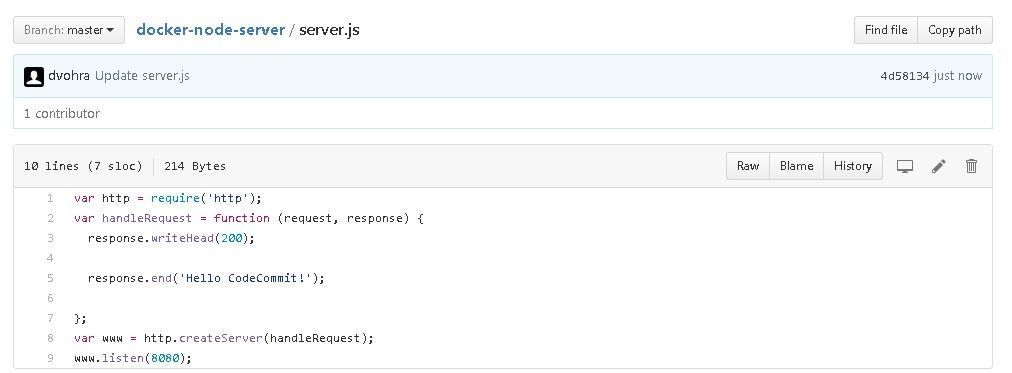Open the Update server.js commit message
This screenshot has width=1012, height=373.
[x=142, y=76]
